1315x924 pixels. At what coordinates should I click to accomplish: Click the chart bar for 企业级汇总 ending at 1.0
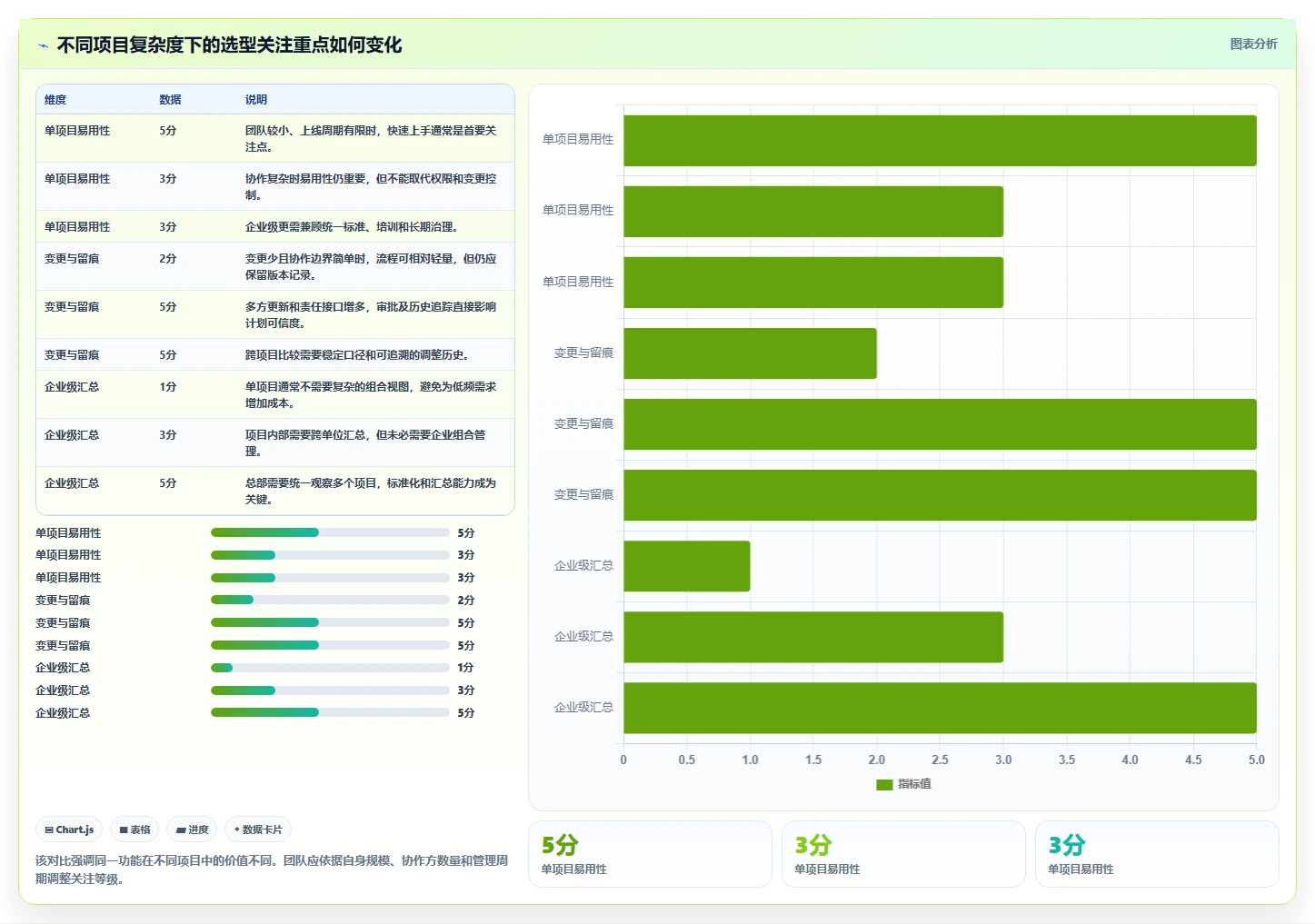click(x=687, y=566)
